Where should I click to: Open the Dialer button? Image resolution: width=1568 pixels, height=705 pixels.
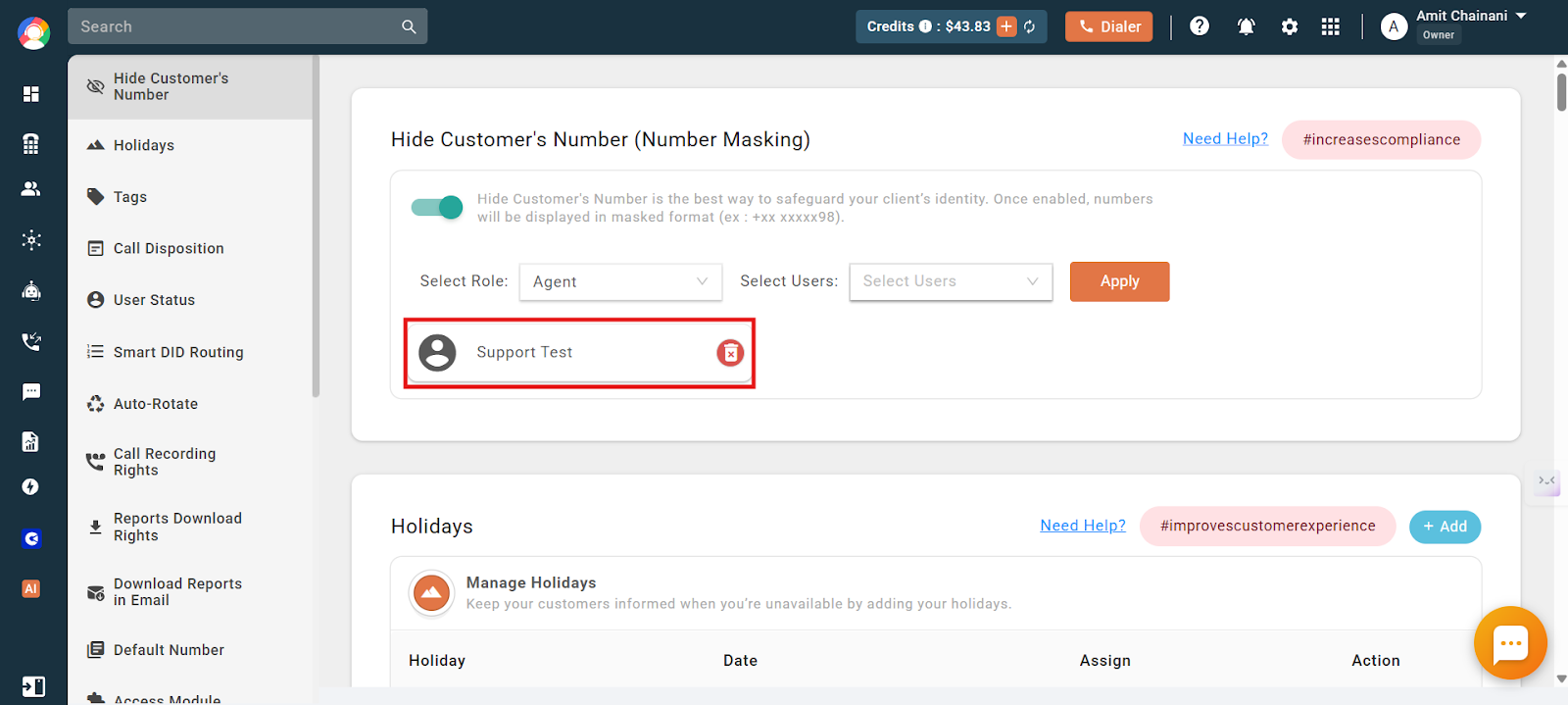coord(1109,26)
